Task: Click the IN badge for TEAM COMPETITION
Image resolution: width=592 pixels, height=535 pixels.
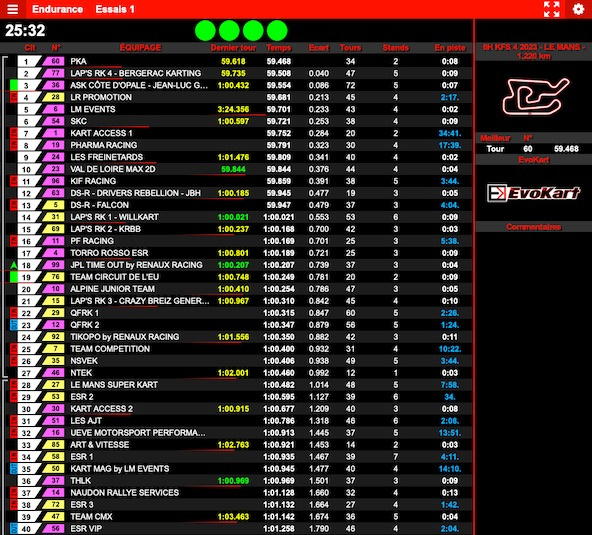Action: [14, 349]
